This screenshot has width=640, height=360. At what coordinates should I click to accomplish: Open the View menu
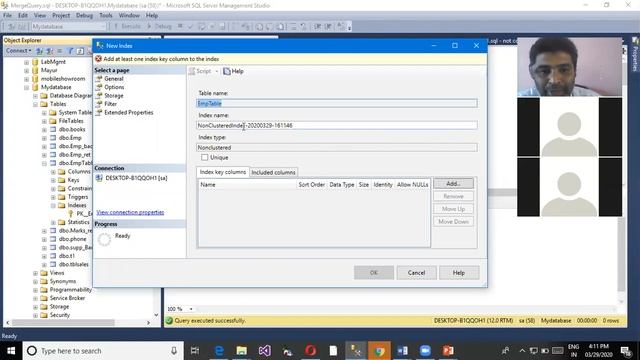(40, 16)
